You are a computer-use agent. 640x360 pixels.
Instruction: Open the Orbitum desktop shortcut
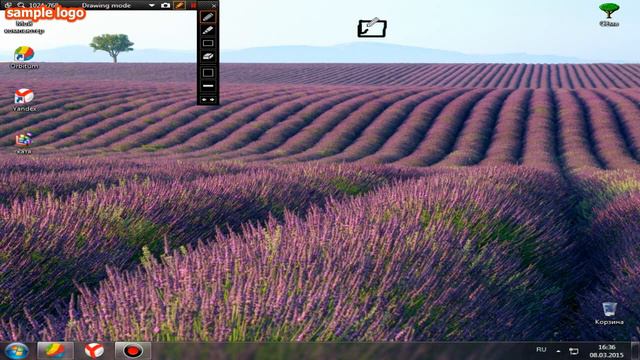24,58
